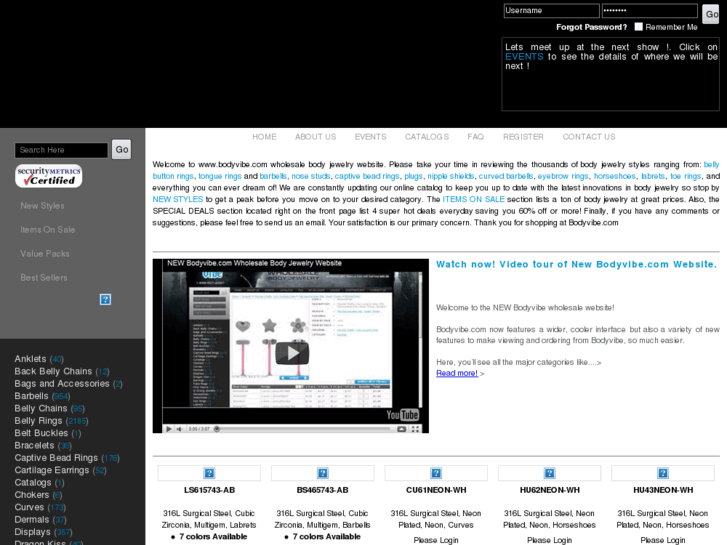Open New Styles in sidebar
This screenshot has width=727, height=545.
[42, 205]
